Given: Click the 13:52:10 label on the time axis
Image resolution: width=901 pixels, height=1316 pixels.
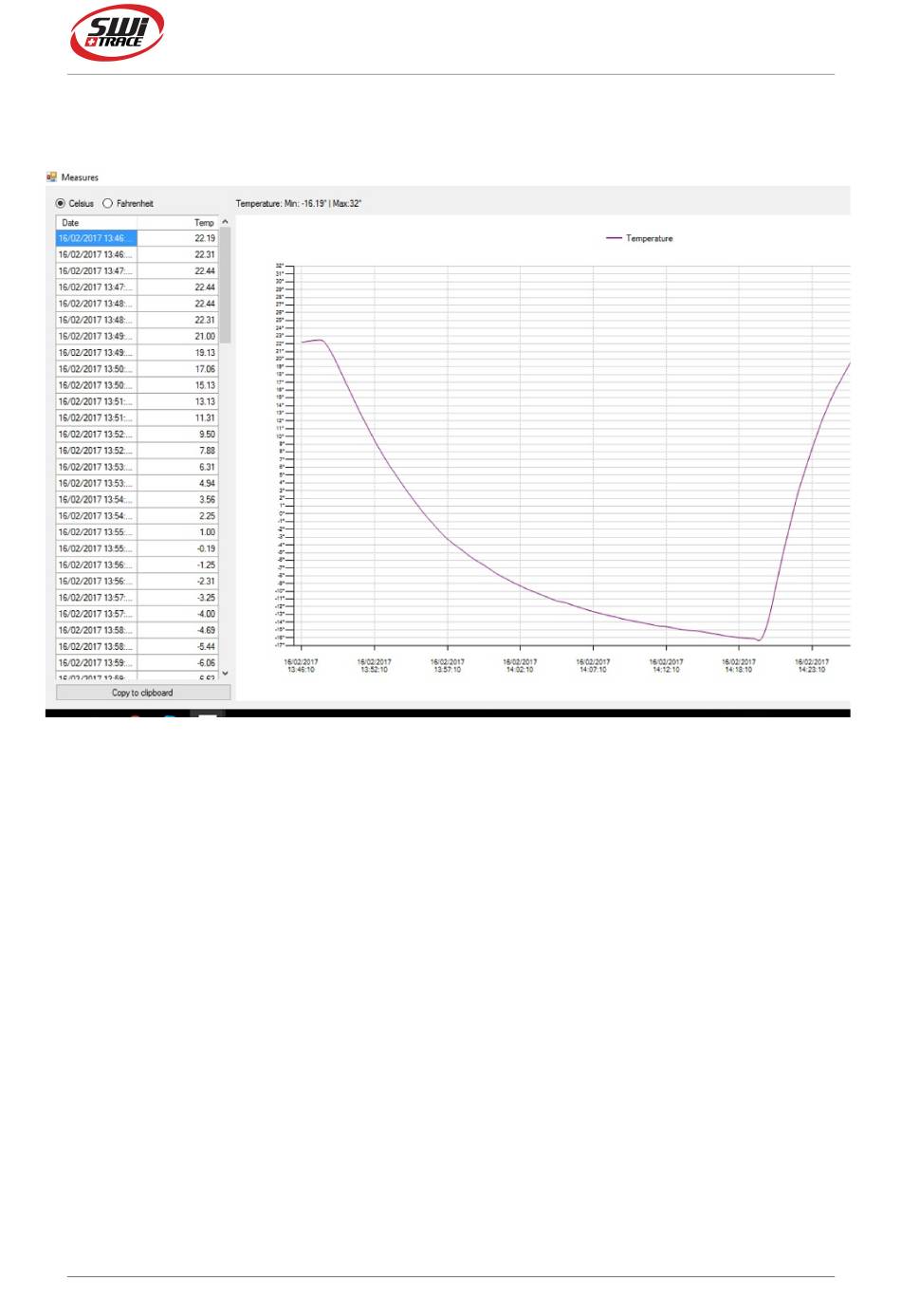Looking at the screenshot, I should (374, 665).
